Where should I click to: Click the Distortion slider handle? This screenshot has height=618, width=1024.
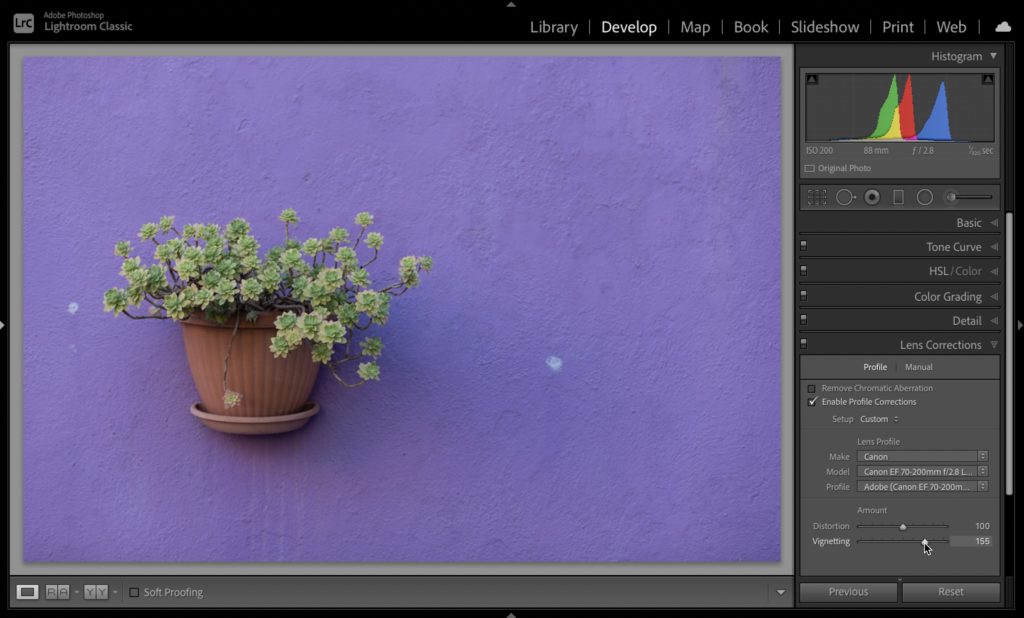(903, 527)
